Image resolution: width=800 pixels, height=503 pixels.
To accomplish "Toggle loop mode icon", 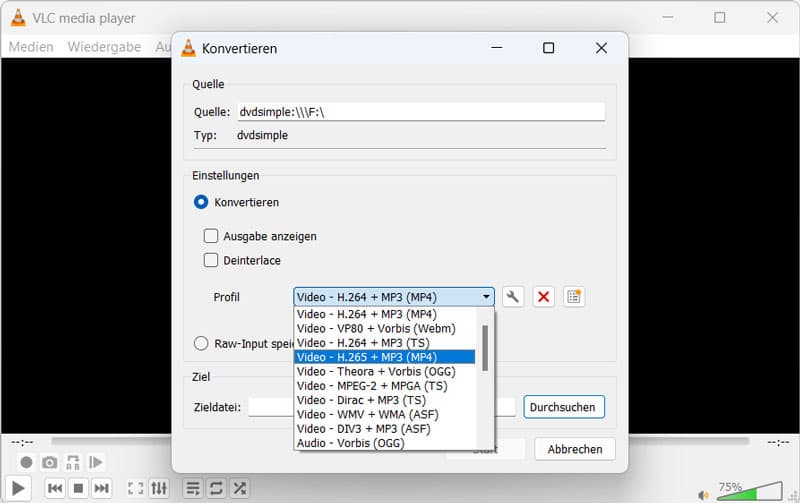I will 216,488.
